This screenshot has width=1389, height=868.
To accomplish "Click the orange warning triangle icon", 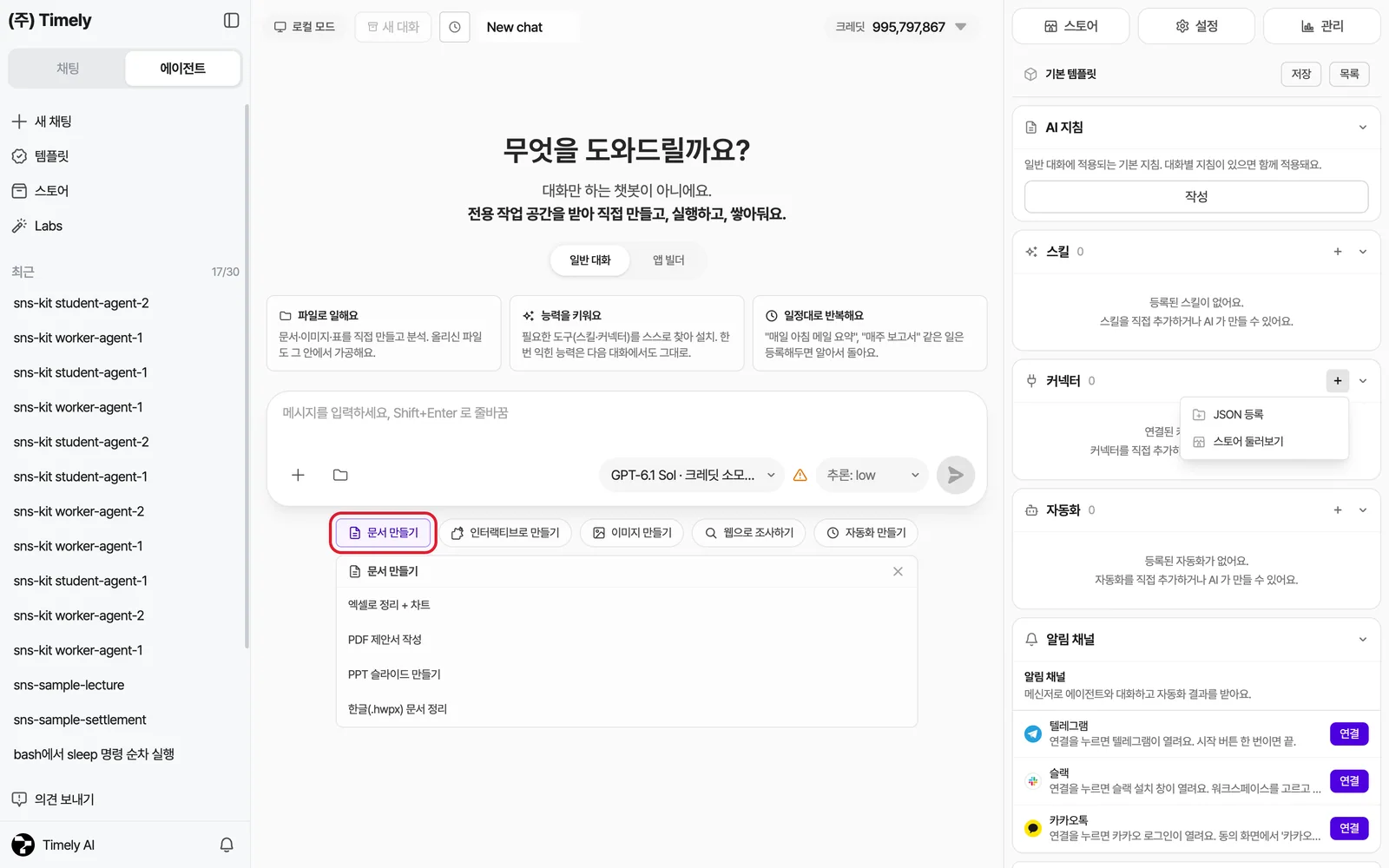I will 800,475.
